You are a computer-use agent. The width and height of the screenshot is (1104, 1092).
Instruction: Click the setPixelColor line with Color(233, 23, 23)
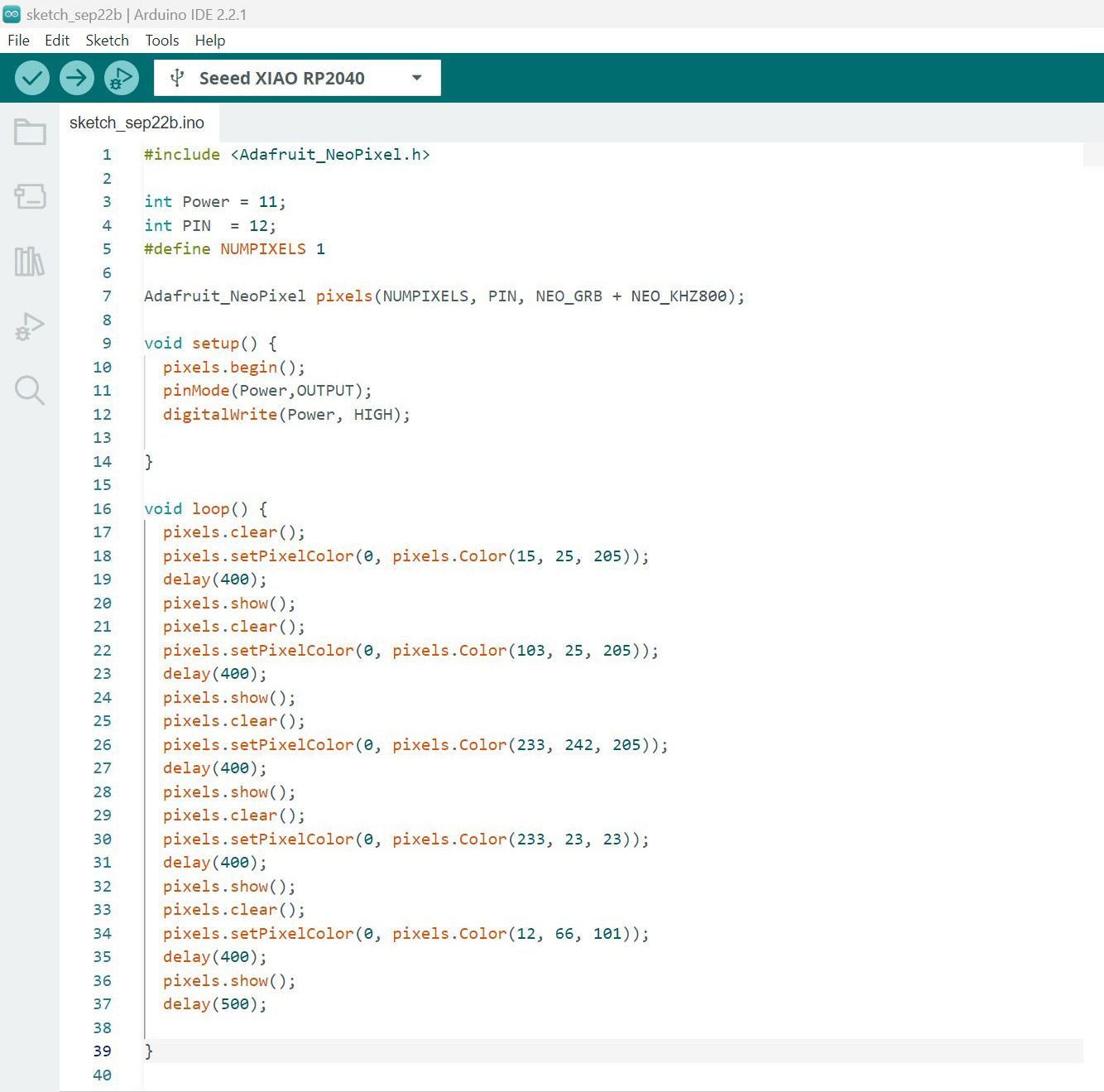coord(406,839)
